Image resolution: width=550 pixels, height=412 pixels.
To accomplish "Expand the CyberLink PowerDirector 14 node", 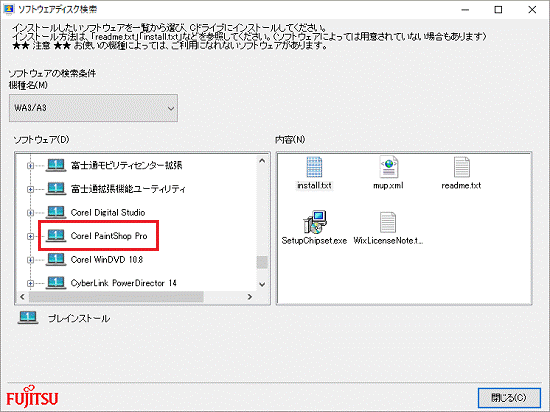I will [31, 283].
